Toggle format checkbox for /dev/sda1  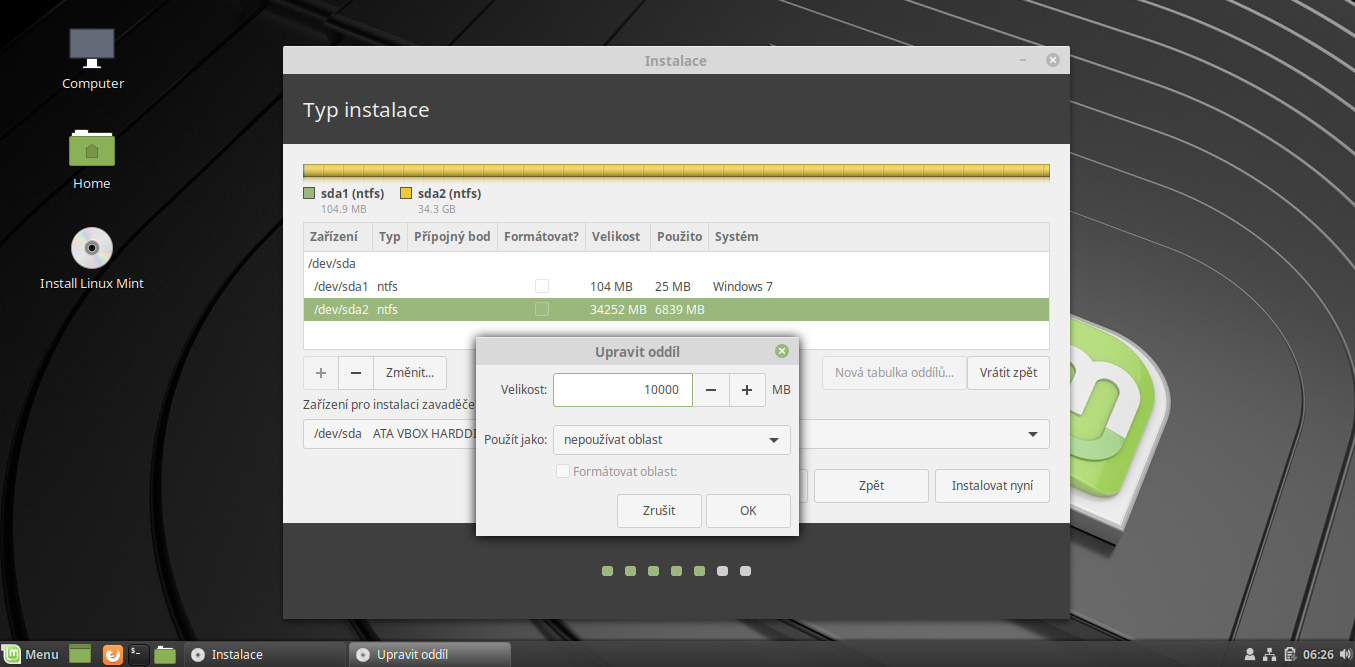pos(542,286)
